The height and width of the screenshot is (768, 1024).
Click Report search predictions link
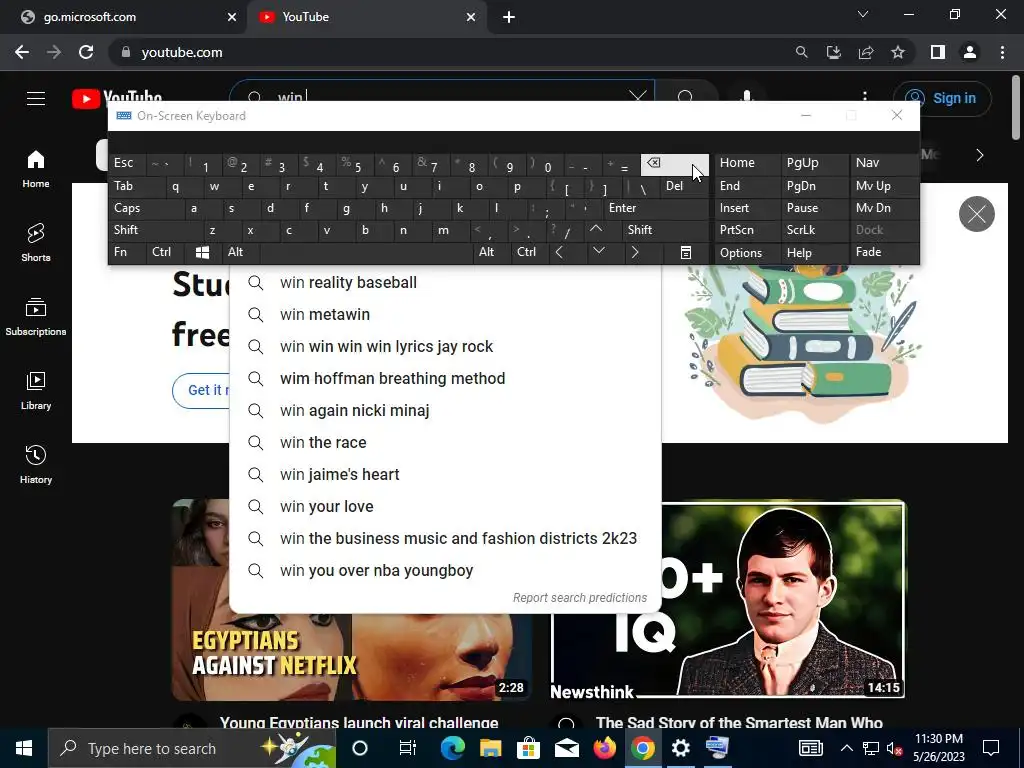(x=579, y=598)
